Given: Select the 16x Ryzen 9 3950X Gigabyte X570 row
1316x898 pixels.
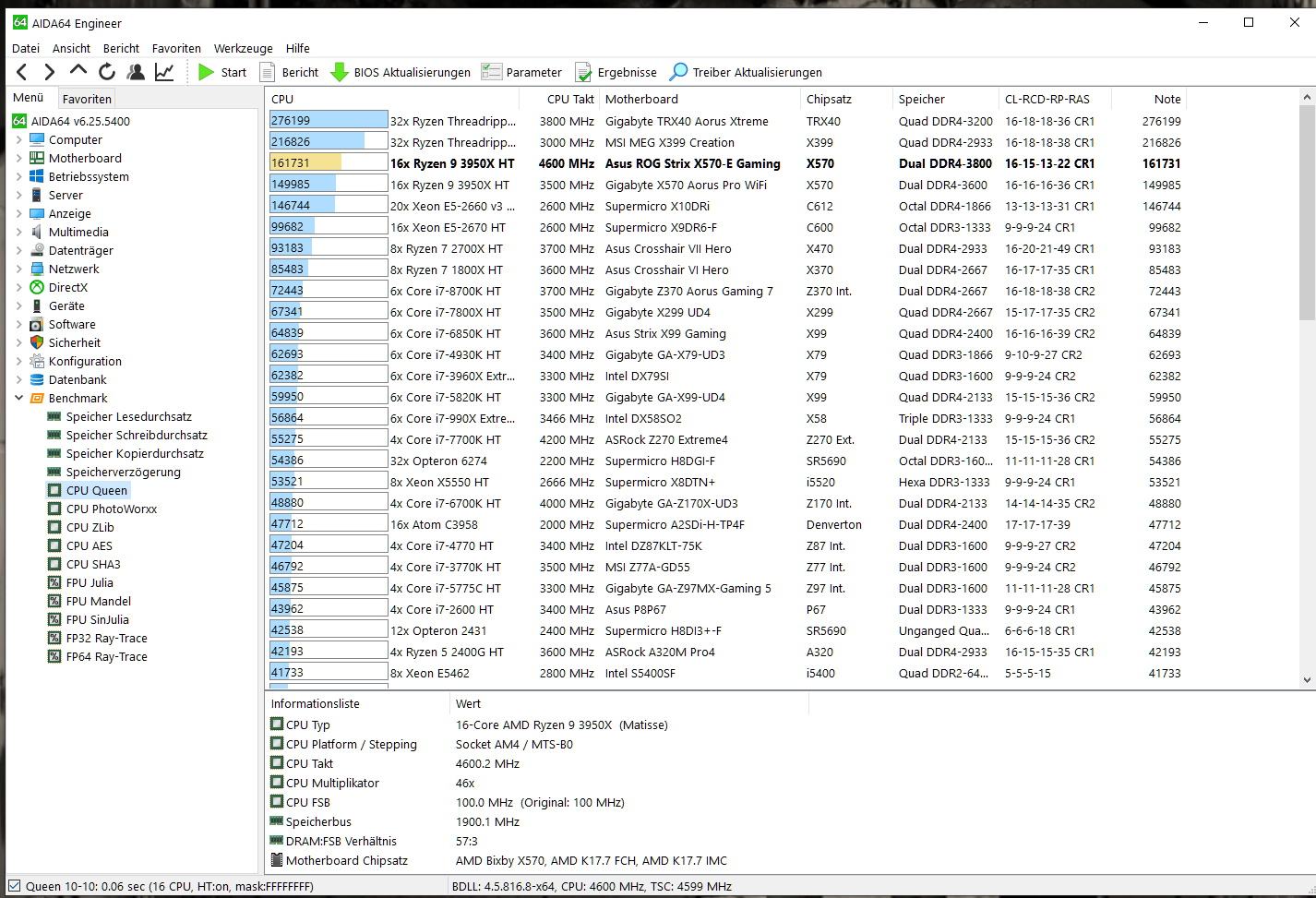Looking at the screenshot, I should point(725,185).
